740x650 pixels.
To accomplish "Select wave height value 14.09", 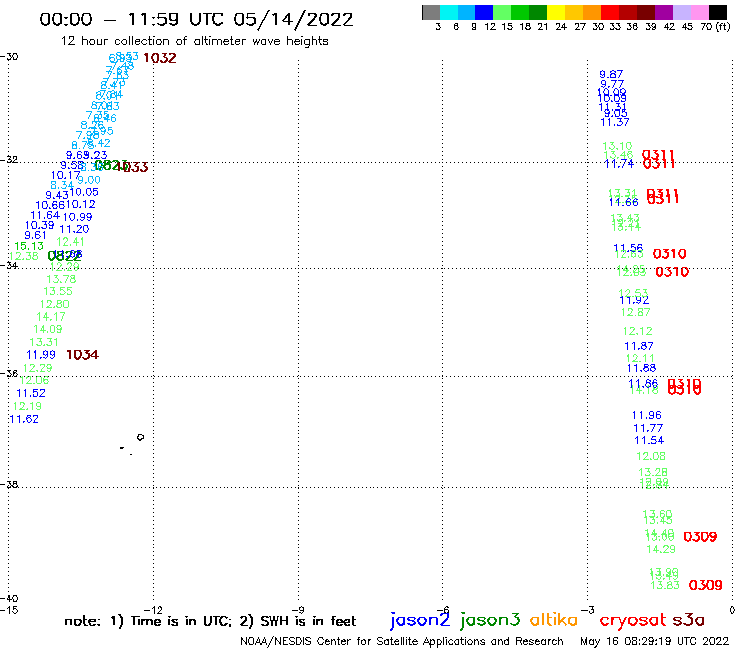I will click(48, 329).
